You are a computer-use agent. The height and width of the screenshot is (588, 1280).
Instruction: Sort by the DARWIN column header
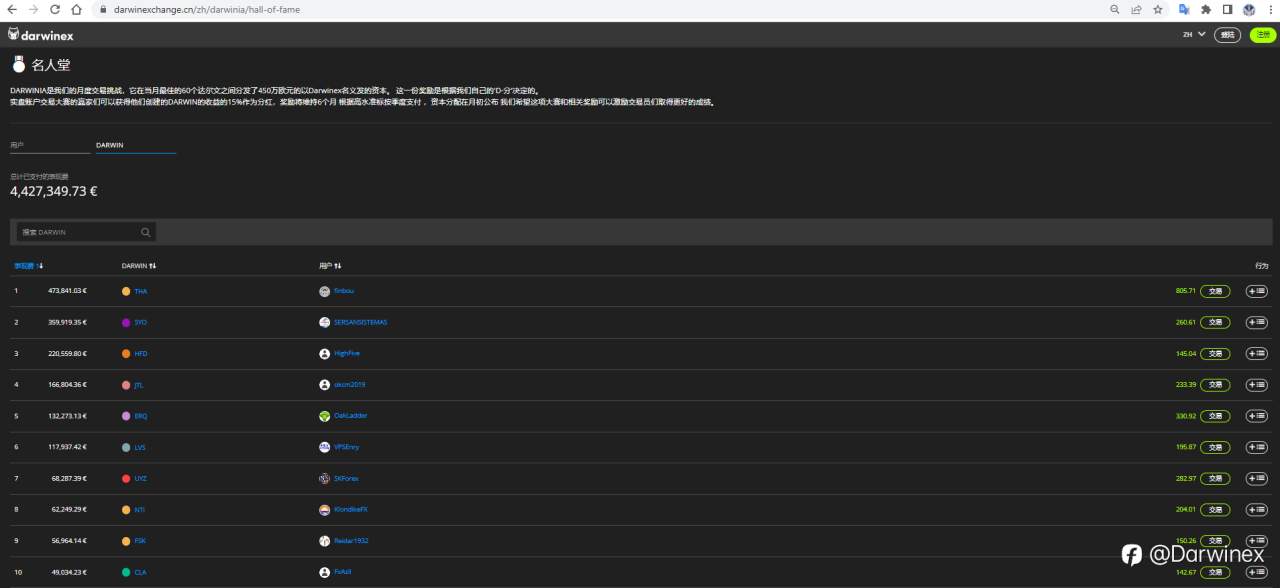pyautogui.click(x=138, y=266)
